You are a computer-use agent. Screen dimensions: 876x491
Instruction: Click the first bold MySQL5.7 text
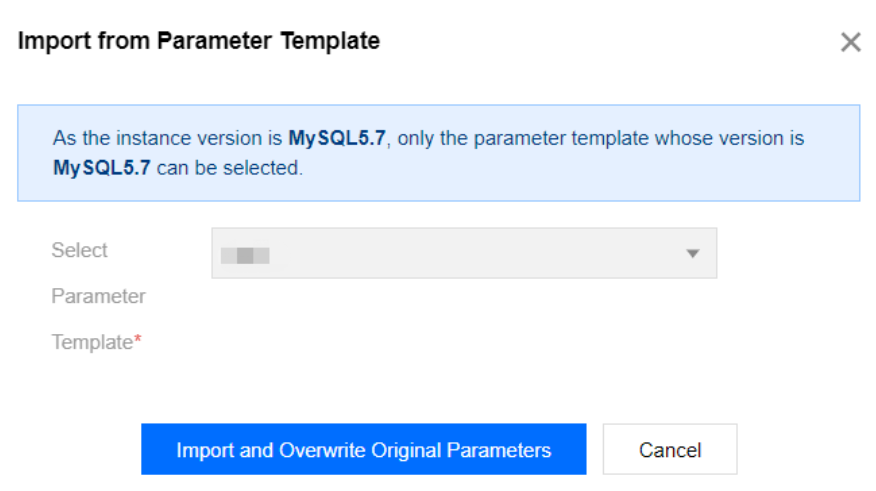pos(337,138)
